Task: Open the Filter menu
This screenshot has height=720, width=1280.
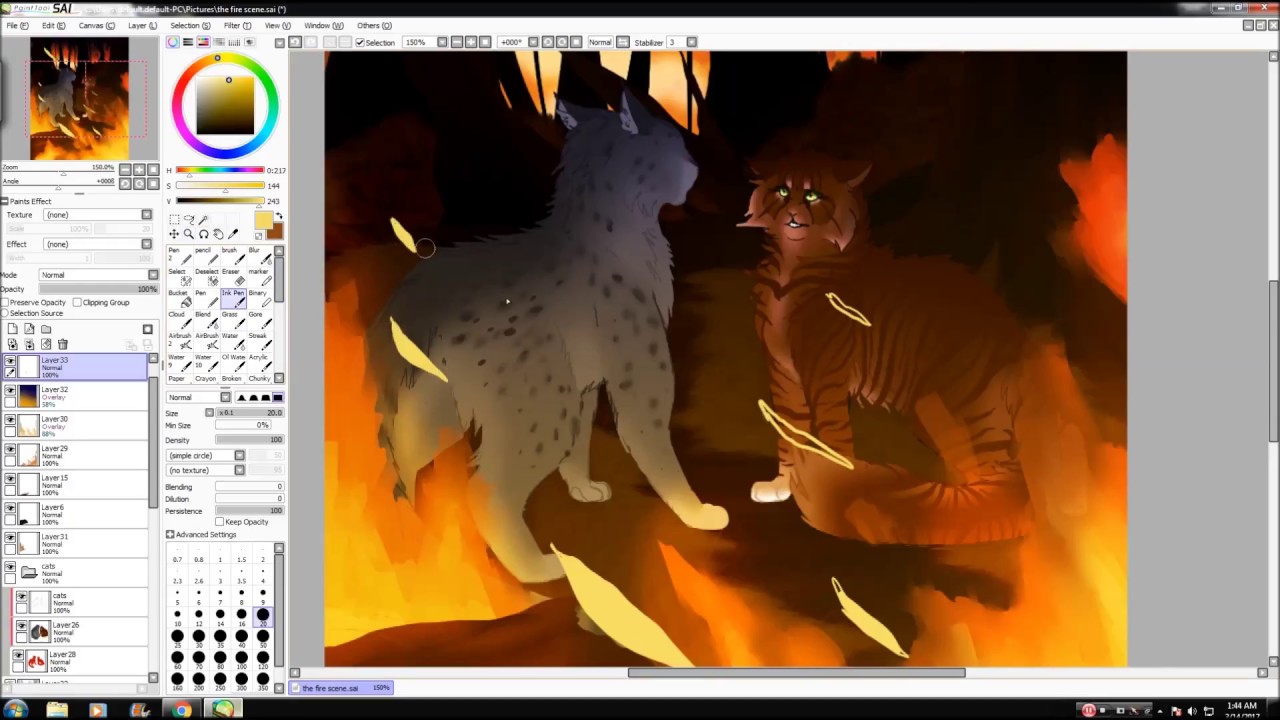Action: click(237, 25)
